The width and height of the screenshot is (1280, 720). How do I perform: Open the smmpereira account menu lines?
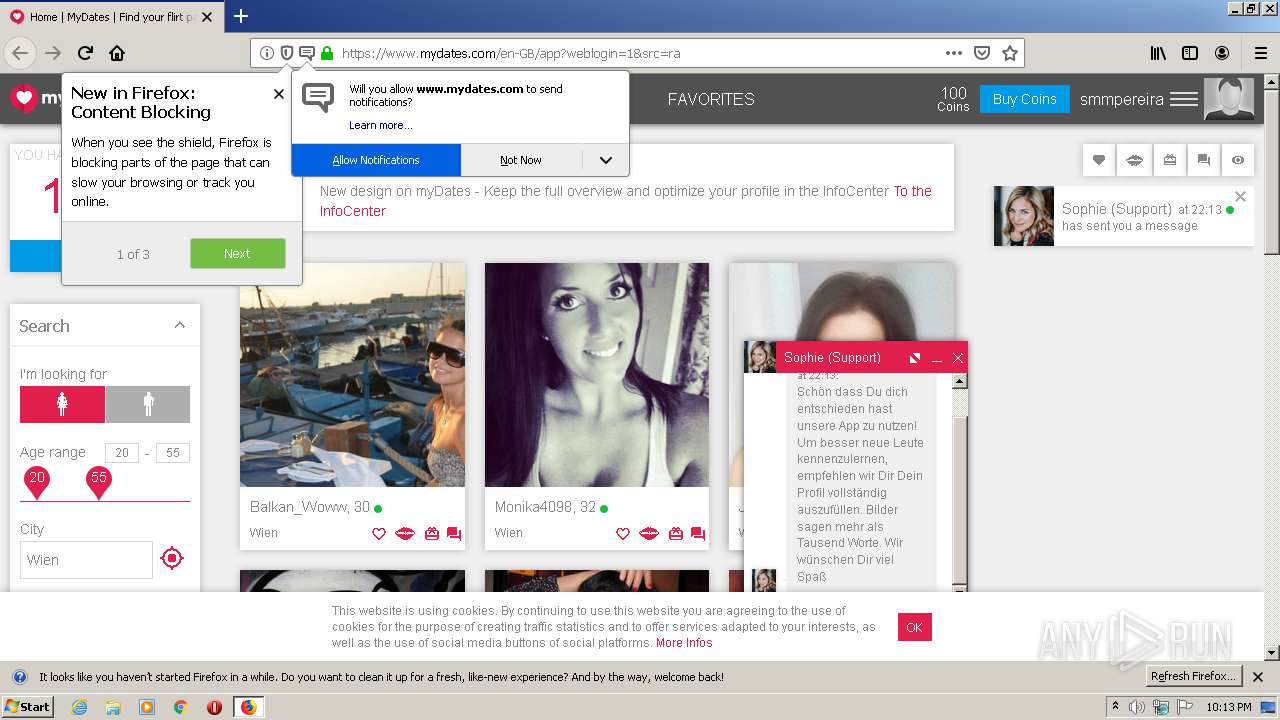[x=1184, y=99]
